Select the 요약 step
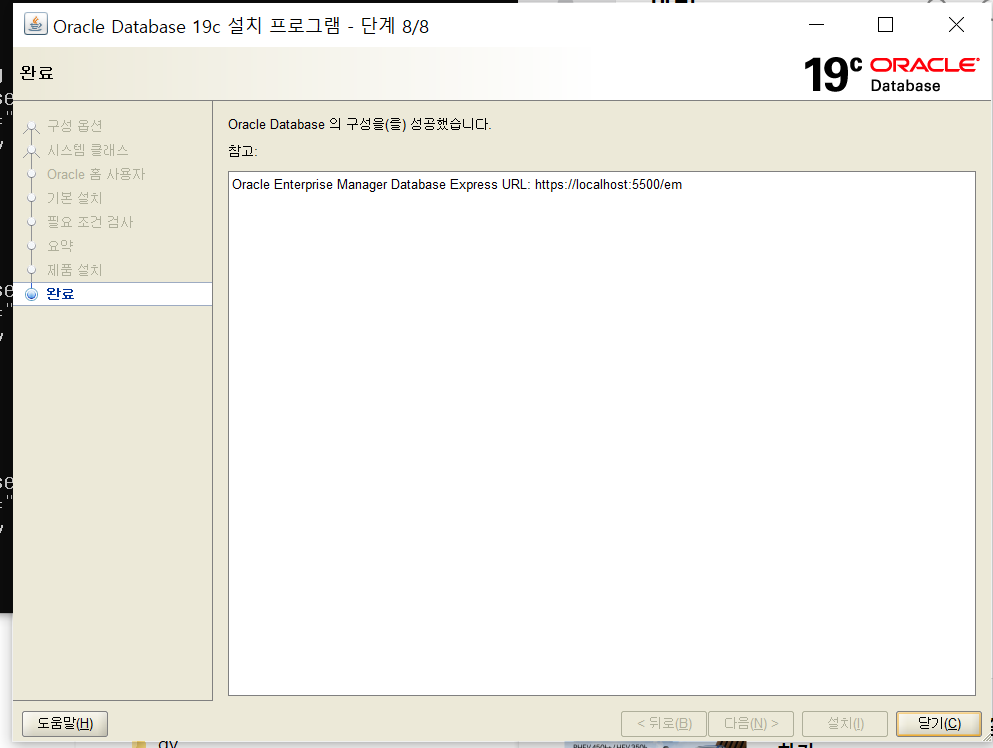 (60, 246)
